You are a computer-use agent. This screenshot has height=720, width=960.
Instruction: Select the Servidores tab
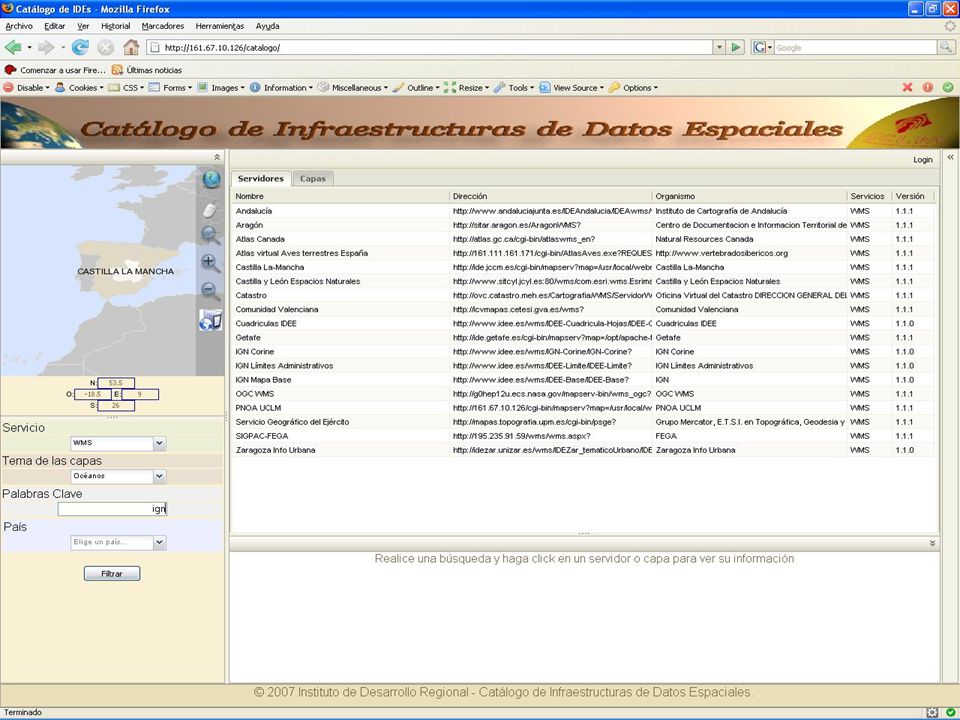[261, 178]
